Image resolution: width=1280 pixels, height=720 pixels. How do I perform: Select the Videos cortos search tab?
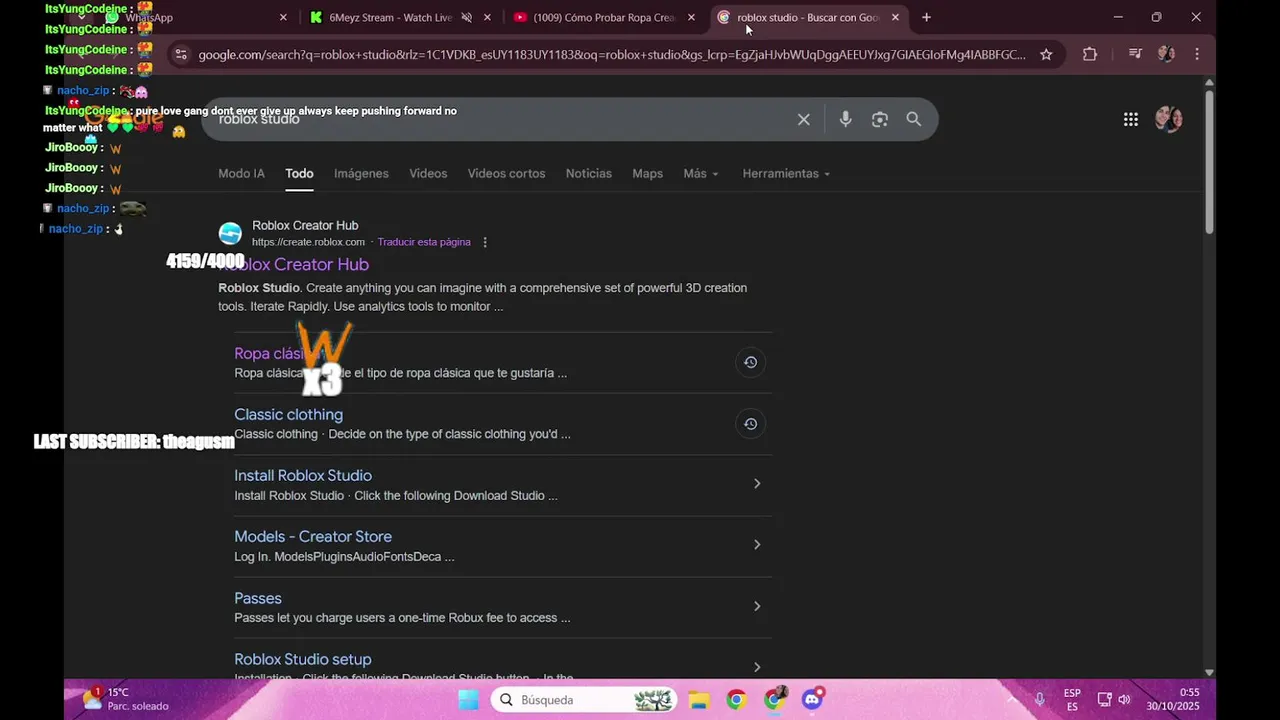tap(506, 174)
